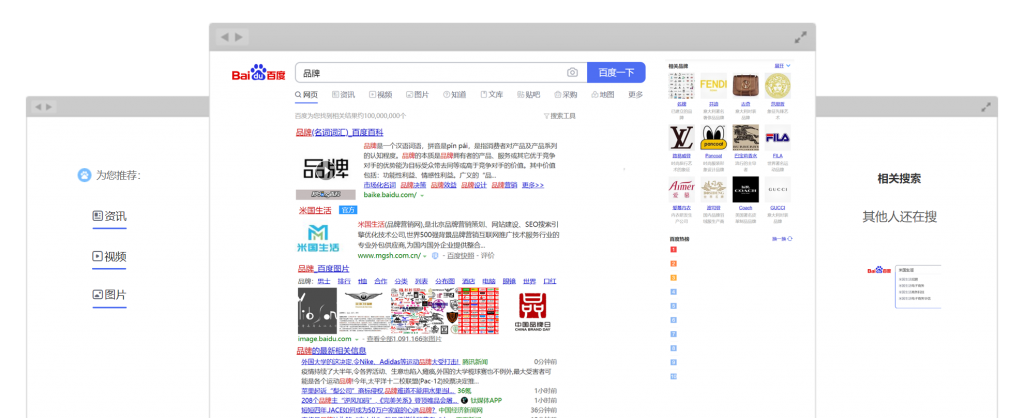
Task: Open the Nike, Adidas news headline link
Action: point(380,362)
